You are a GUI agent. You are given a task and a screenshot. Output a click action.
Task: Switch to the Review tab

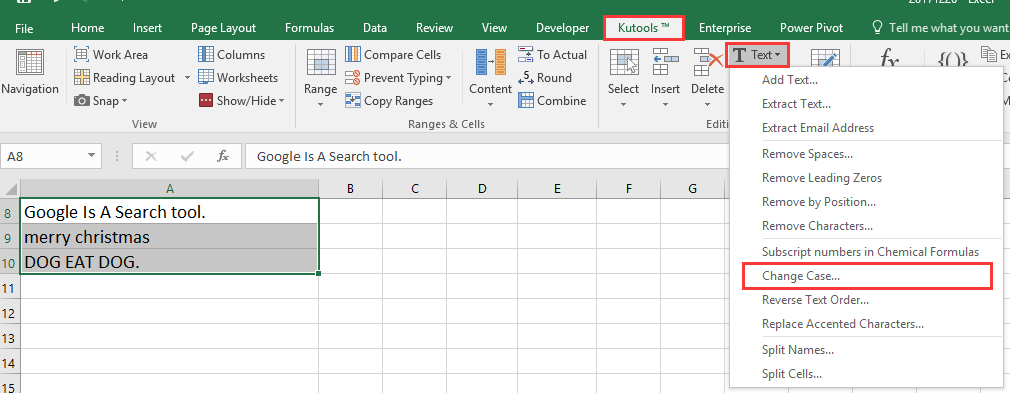(x=434, y=28)
